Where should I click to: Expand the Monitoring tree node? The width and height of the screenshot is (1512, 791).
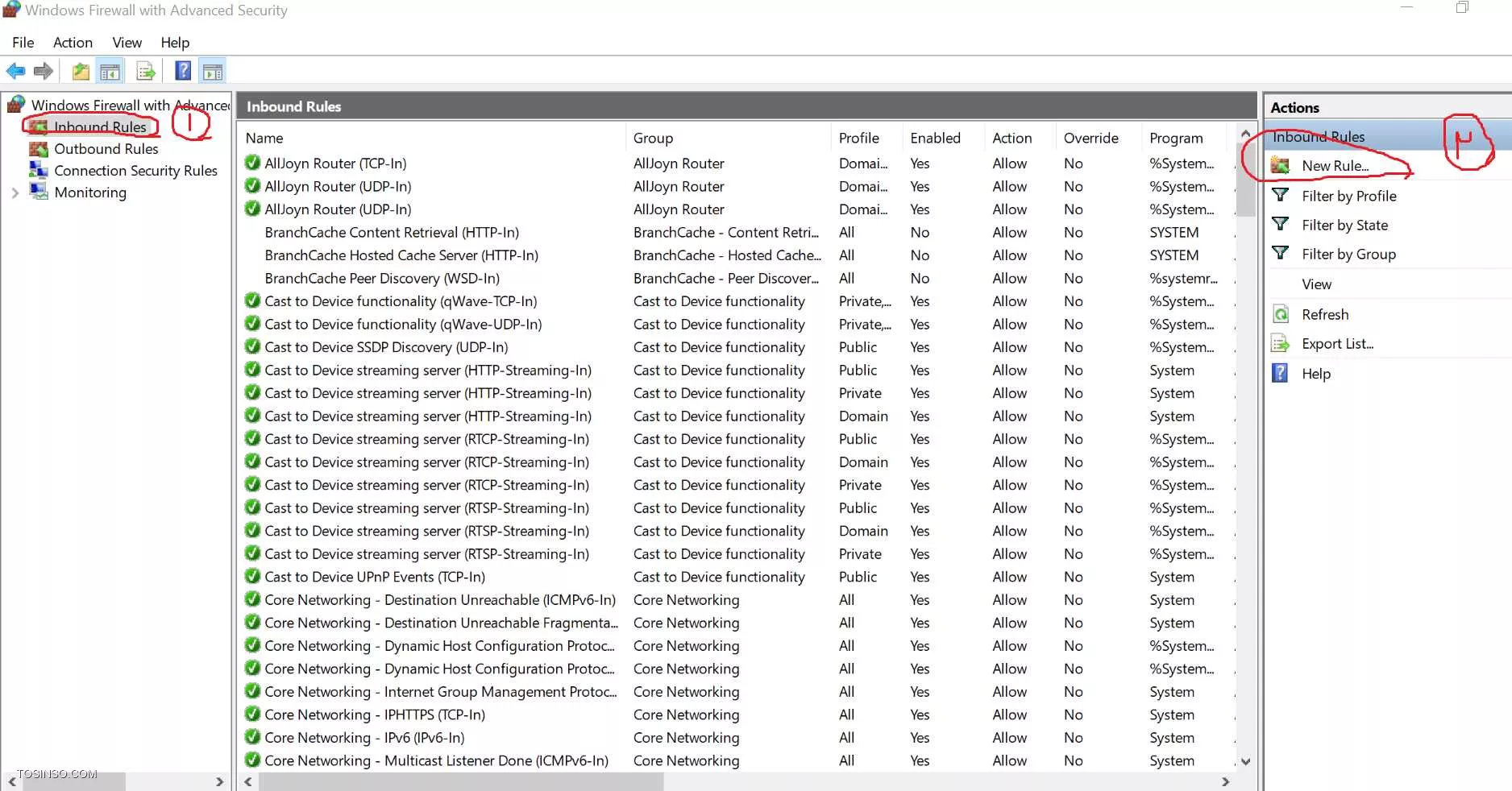coord(15,193)
